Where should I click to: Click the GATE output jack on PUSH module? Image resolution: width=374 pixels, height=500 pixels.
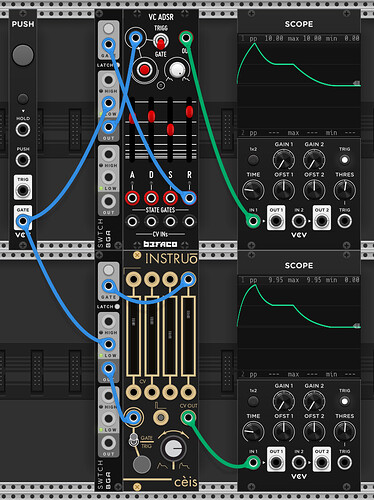(x=23, y=221)
